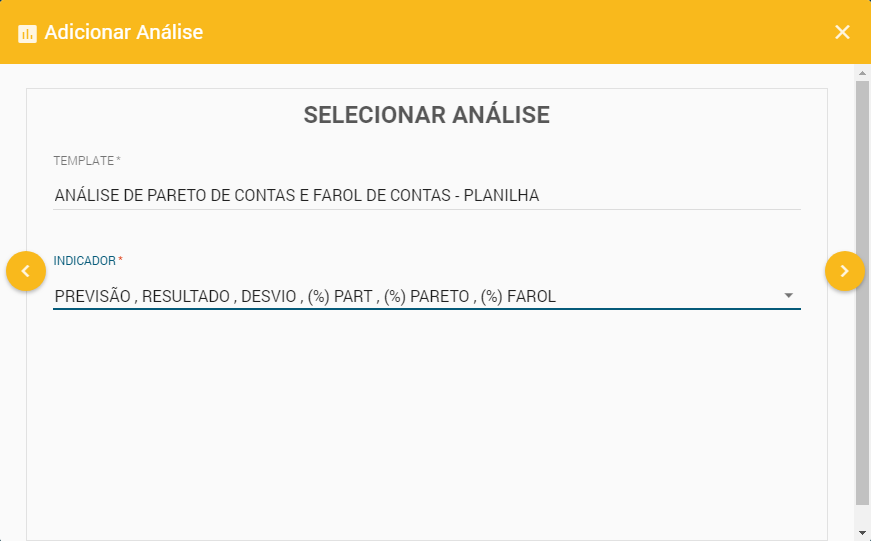This screenshot has height=541, width=871.
Task: Click the chart icon in the dialog header
Action: [27, 33]
